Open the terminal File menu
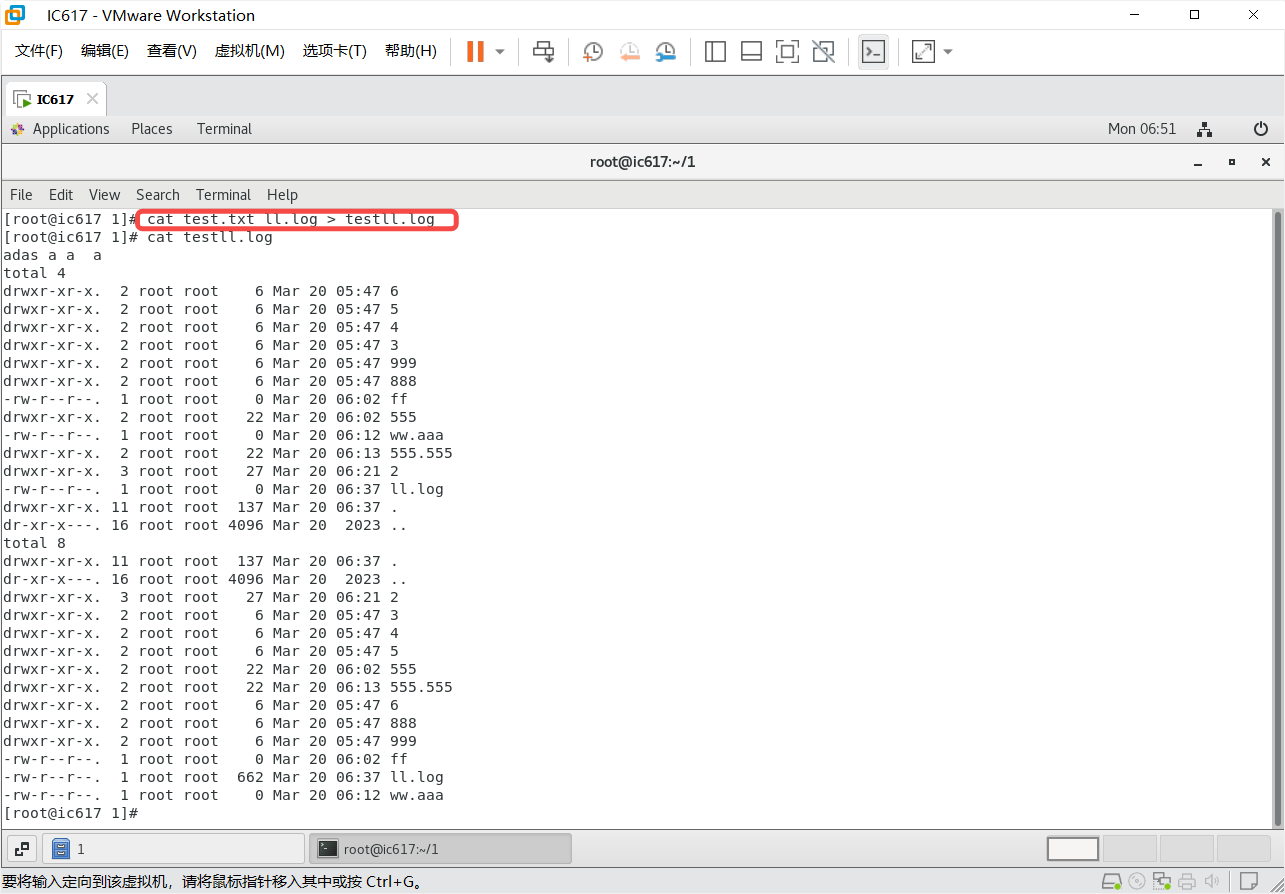Screen dimensions: 1285x894 (x=21, y=195)
